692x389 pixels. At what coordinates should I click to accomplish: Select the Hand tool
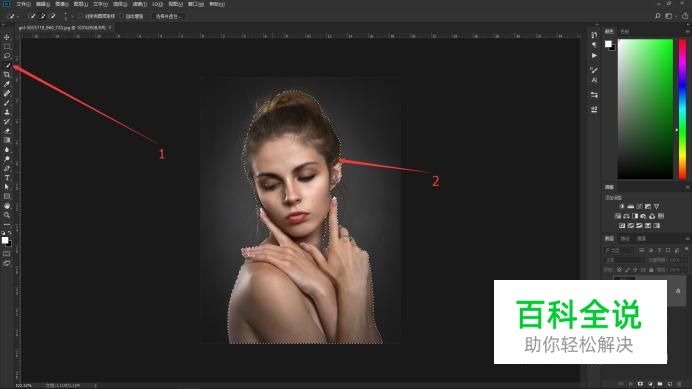pyautogui.click(x=7, y=206)
